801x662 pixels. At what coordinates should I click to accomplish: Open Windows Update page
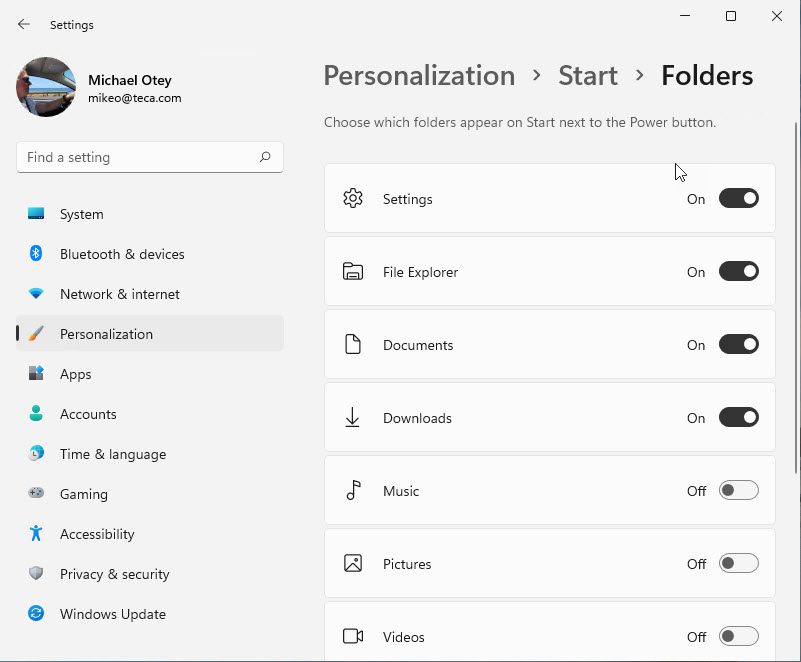(150, 613)
